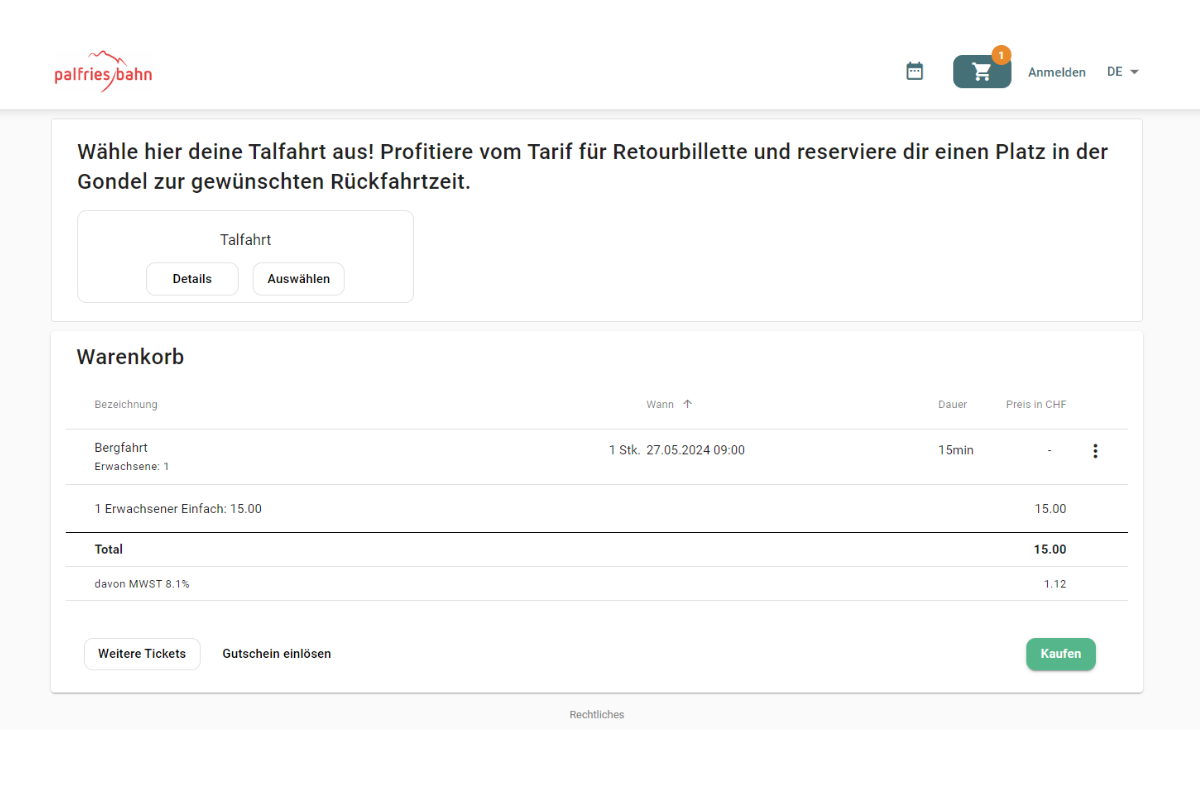Select the Bergfahrt cart row
The height and width of the screenshot is (800, 1200).
coord(121,448)
